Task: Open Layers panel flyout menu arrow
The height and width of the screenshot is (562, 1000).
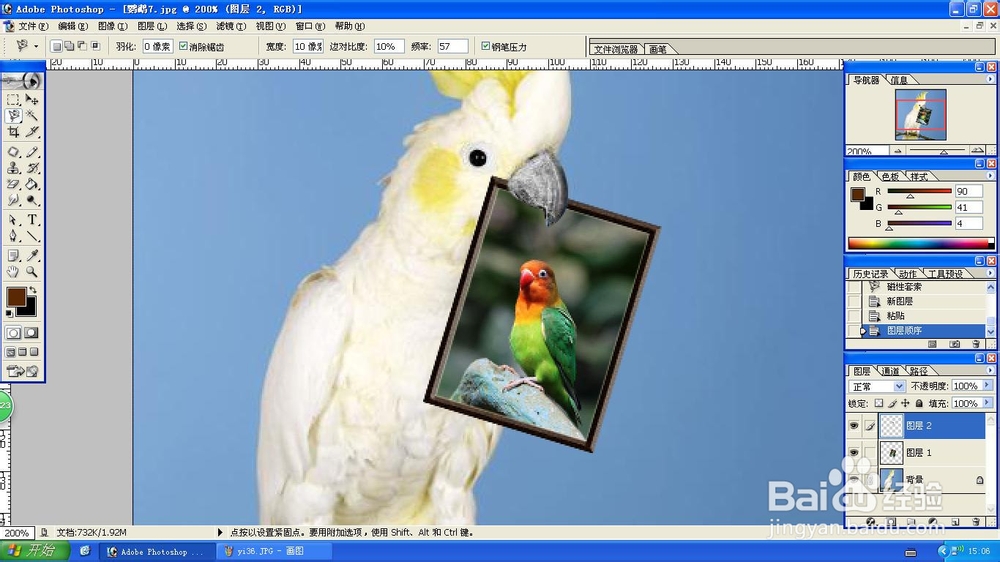Action: (x=990, y=371)
